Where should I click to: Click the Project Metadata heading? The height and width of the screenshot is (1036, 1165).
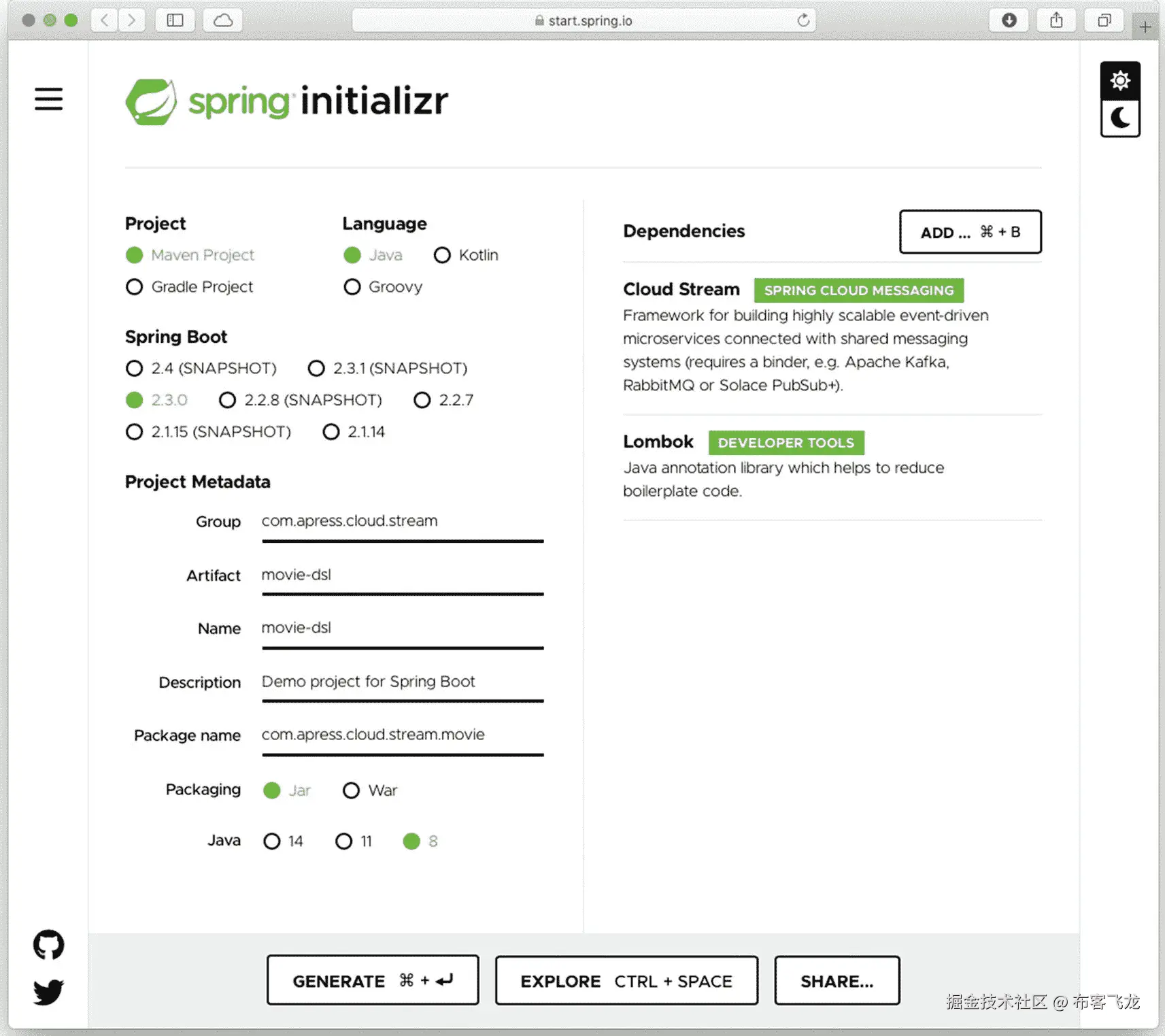click(x=197, y=482)
